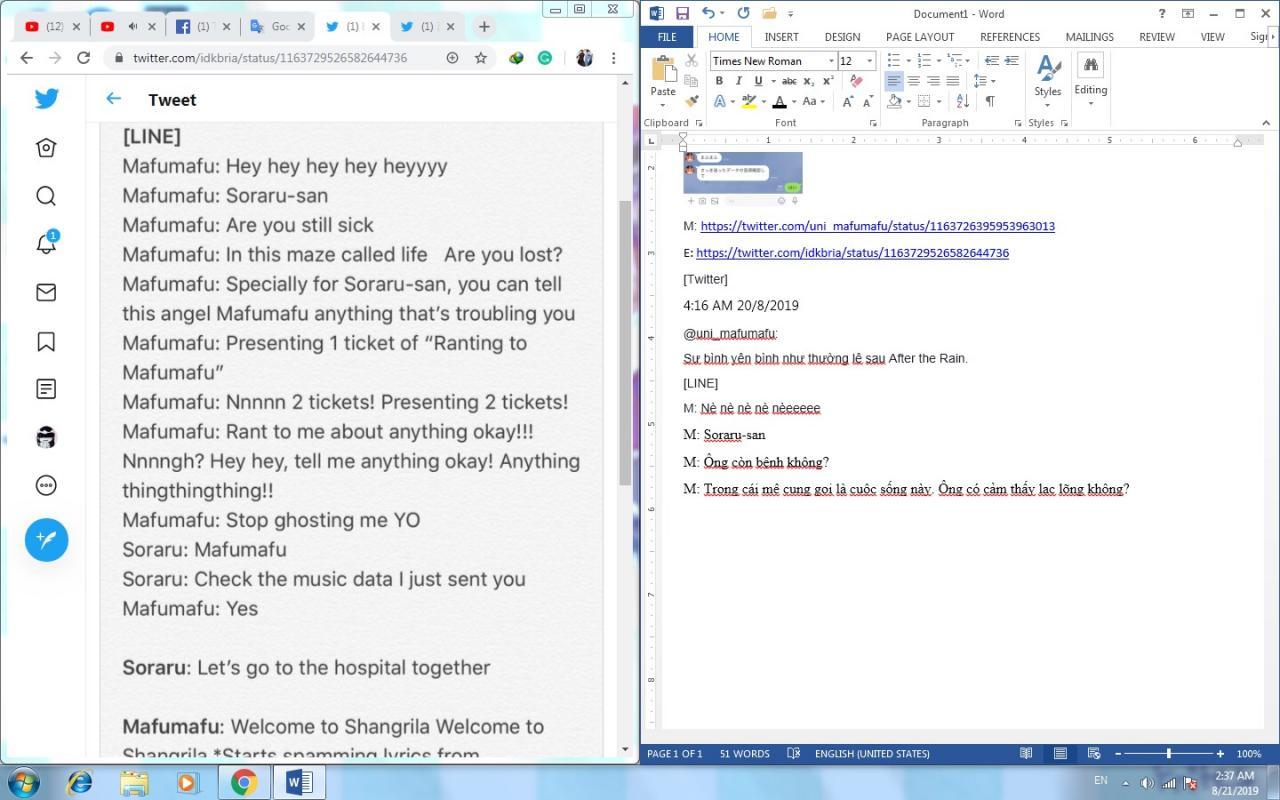Click the Chrome address bar URL
This screenshot has width=1280, height=800.
pos(270,58)
